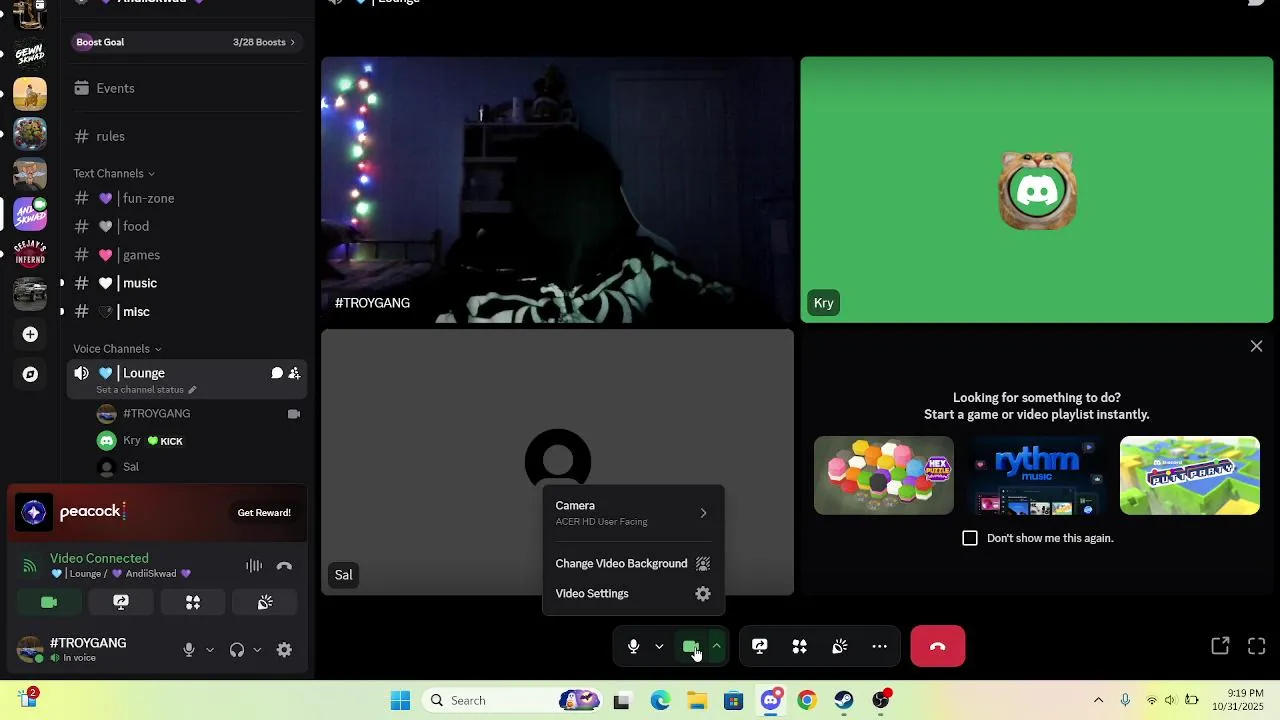Click Get Reward! on Peacock banner
Screen dimensions: 1280x720
264,513
